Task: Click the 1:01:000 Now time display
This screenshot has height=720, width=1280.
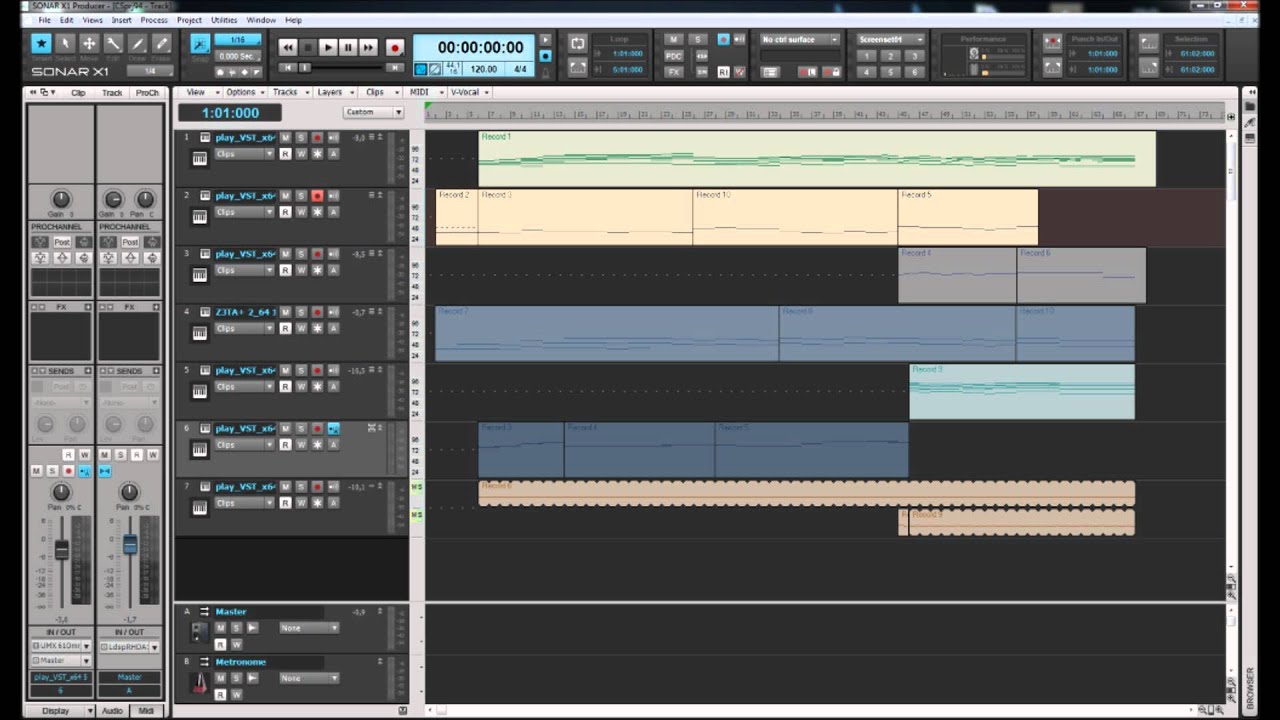Action: pos(230,113)
